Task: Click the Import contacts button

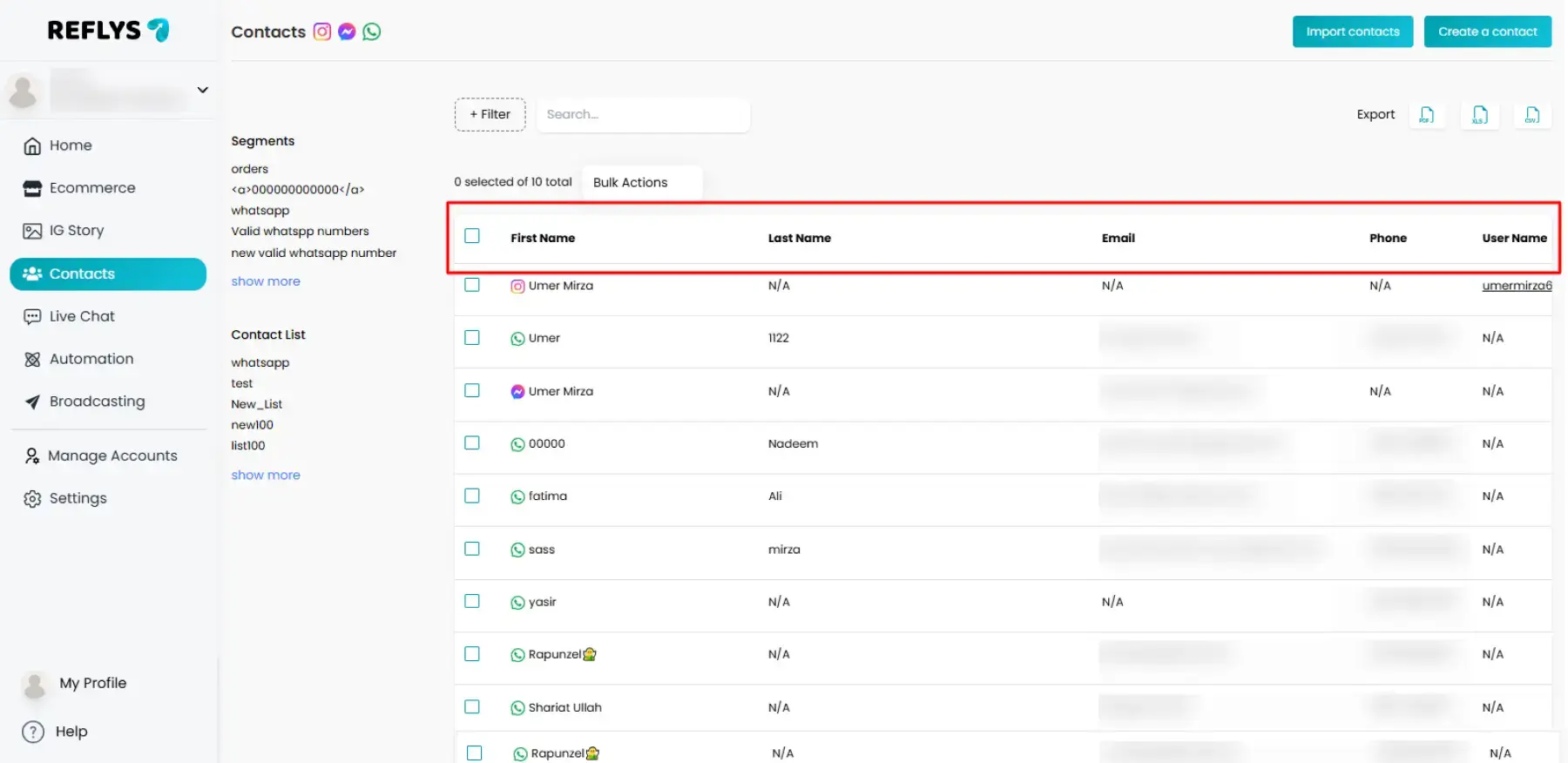Action: (1352, 31)
